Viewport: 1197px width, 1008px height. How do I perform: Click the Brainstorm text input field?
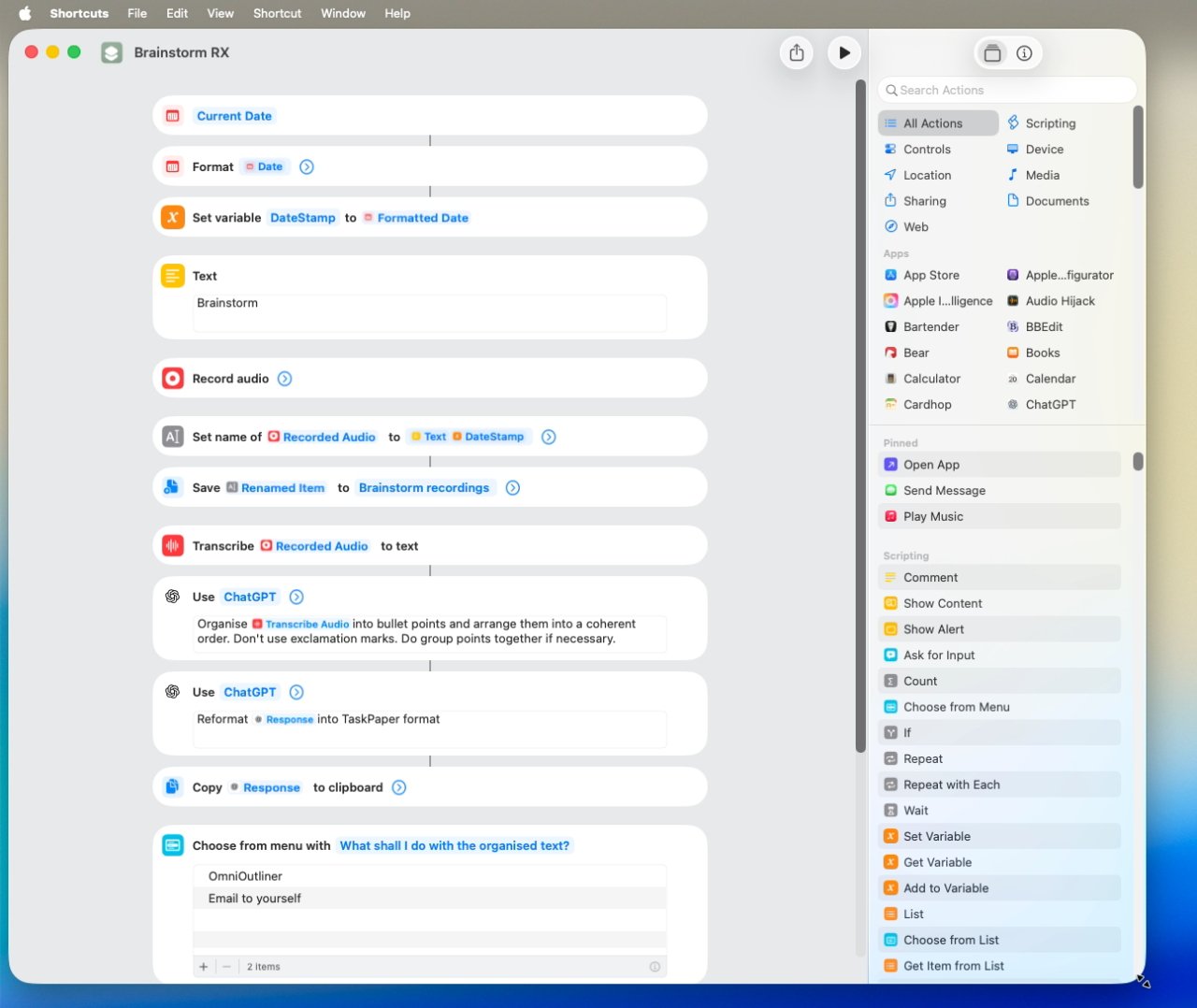pos(429,312)
